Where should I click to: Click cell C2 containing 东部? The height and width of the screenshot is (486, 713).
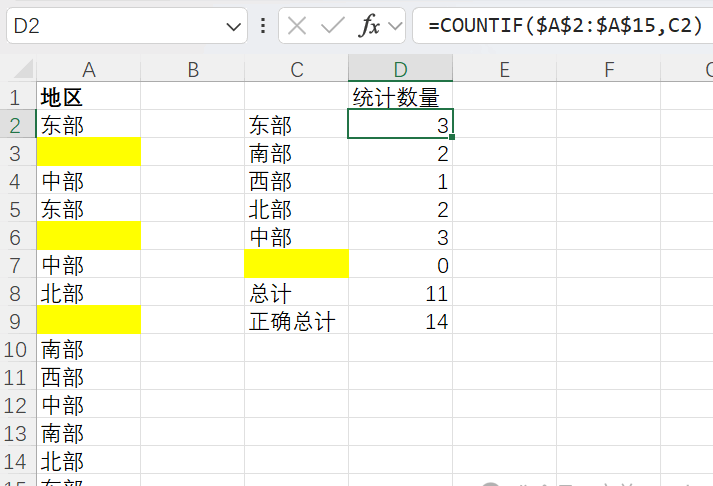[296, 125]
